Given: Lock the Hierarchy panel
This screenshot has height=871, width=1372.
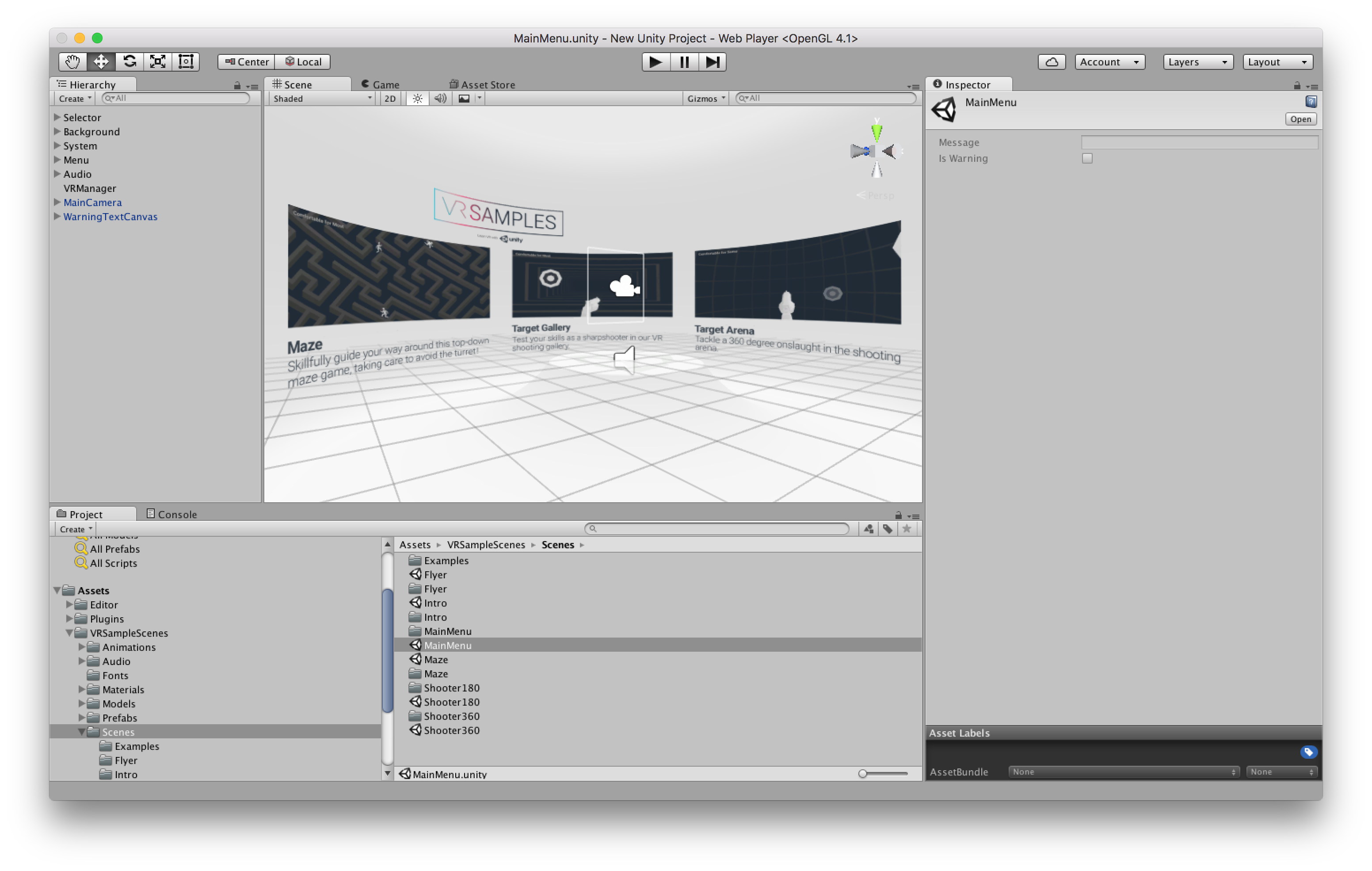Looking at the screenshot, I should coord(237,85).
